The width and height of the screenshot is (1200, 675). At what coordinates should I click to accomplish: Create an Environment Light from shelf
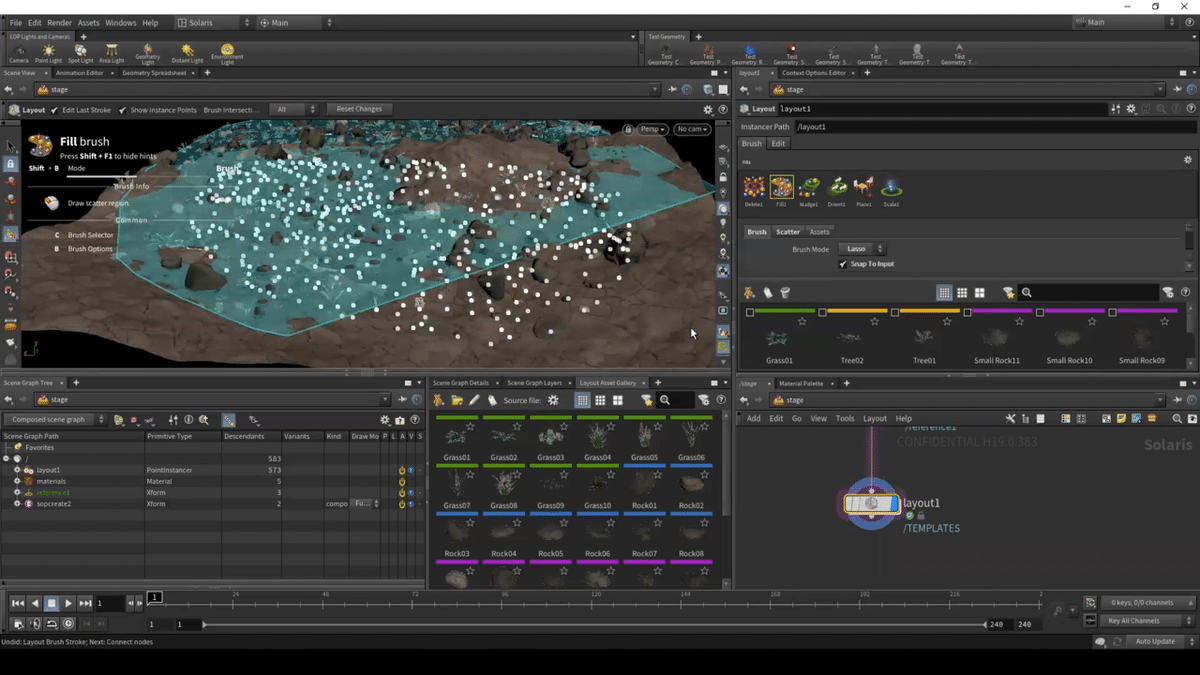click(227, 51)
